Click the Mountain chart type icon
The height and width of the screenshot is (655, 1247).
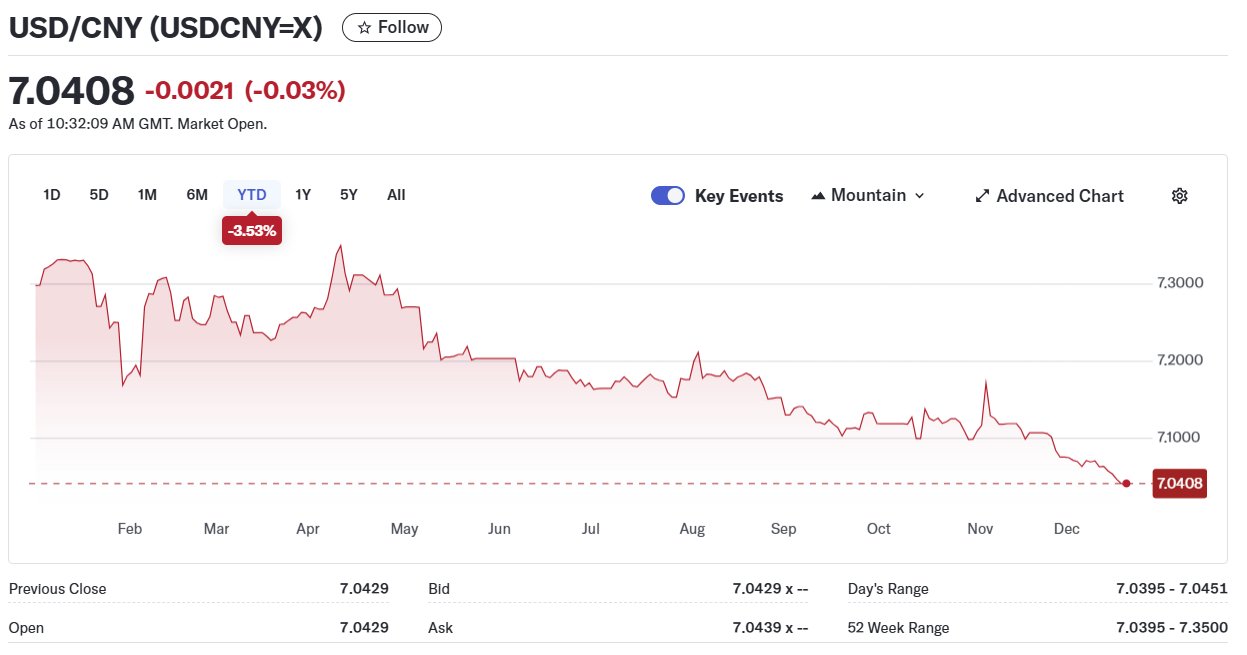[818, 196]
